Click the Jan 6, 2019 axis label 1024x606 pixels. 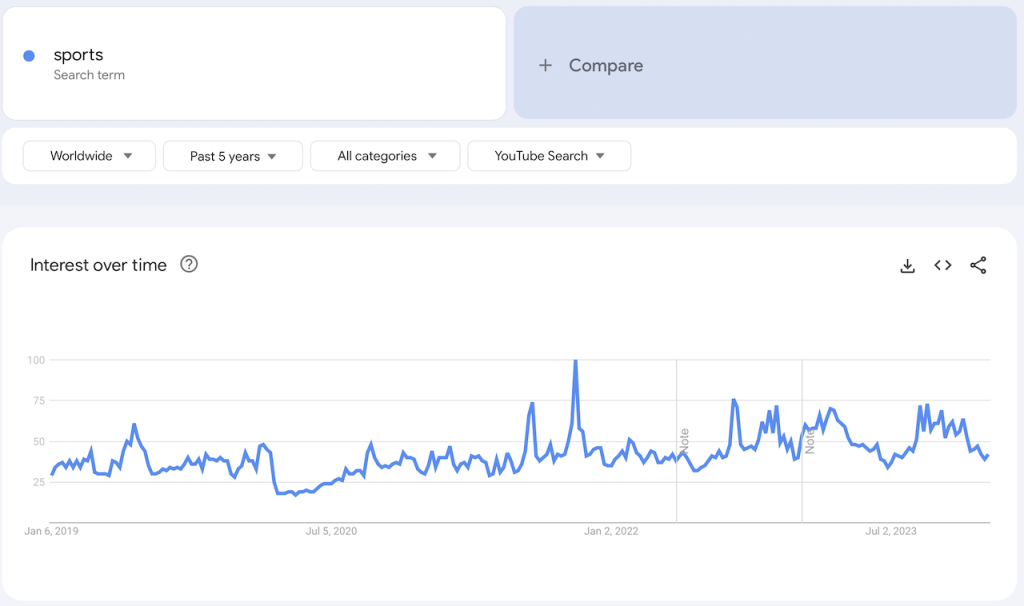pyautogui.click(x=50, y=531)
